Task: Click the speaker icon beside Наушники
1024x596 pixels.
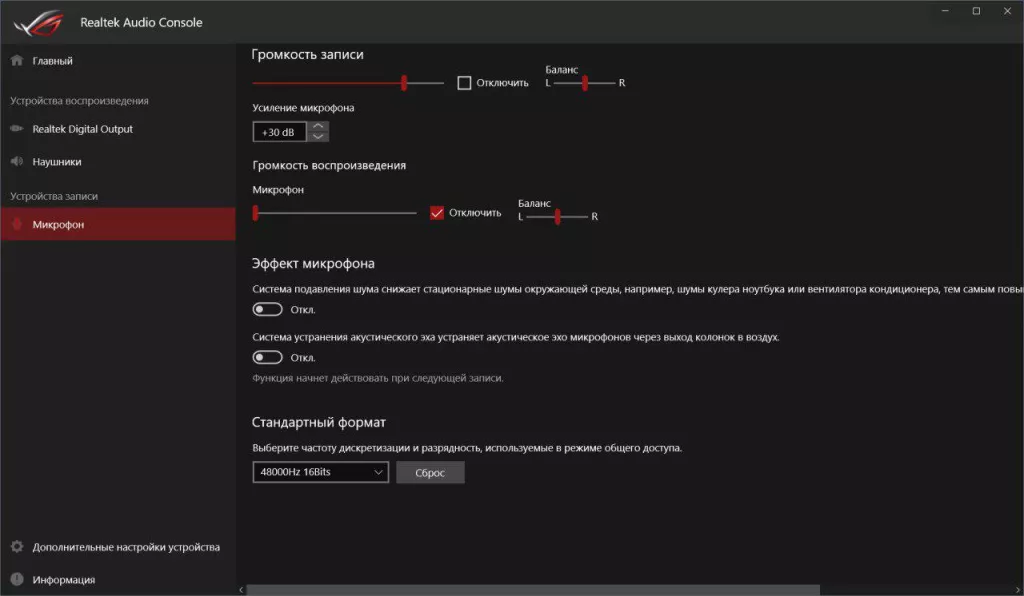Action: [16, 161]
